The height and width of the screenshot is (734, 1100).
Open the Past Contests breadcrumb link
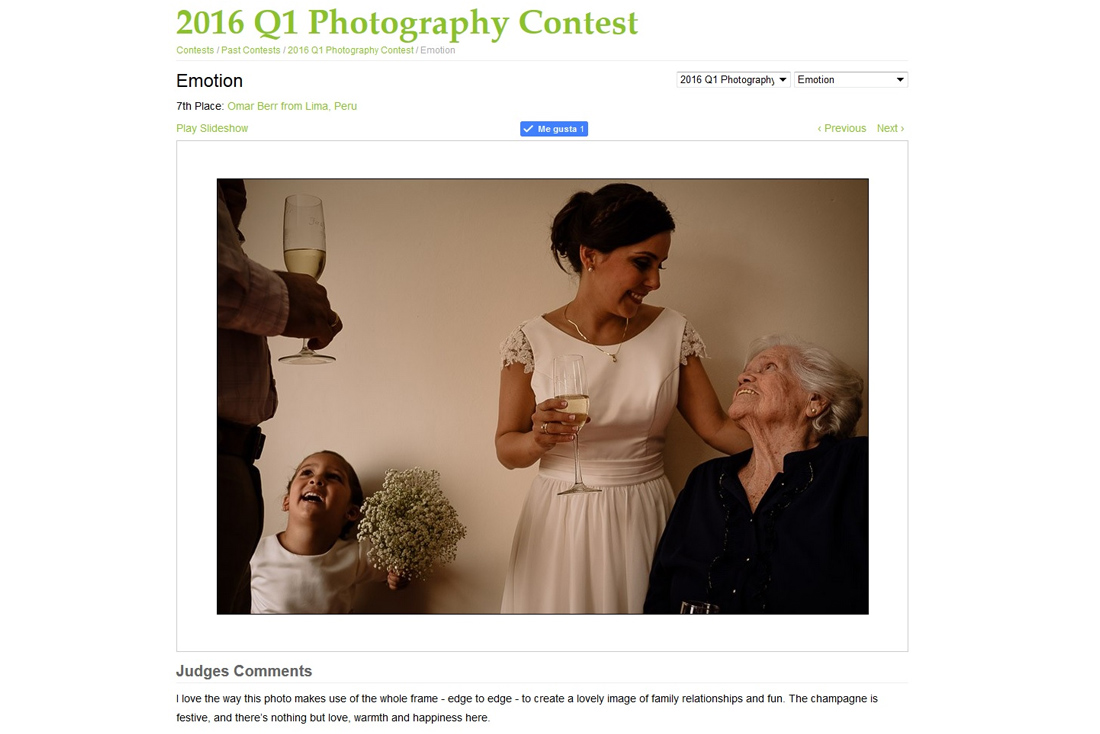(x=250, y=51)
